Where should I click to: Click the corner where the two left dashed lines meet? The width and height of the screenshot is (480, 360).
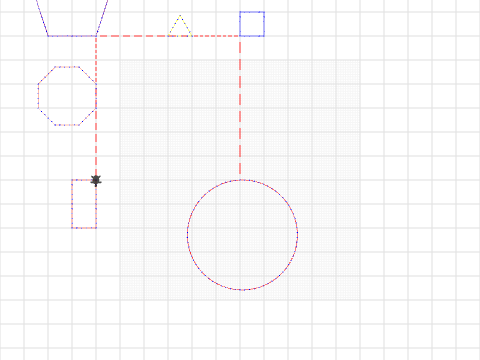point(96,36)
